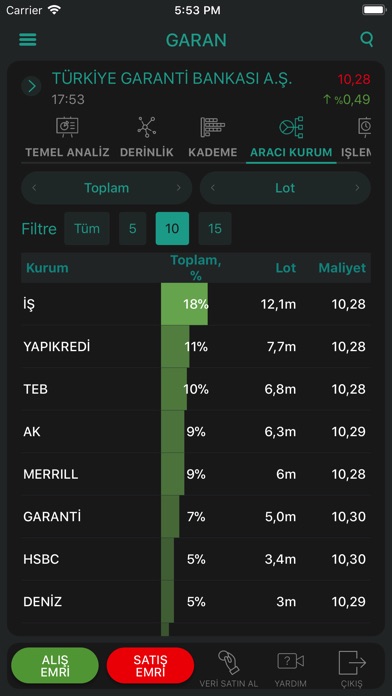The width and height of the screenshot is (392, 696).
Task: Expand the stock details chevron next to company name
Action: (x=31, y=86)
